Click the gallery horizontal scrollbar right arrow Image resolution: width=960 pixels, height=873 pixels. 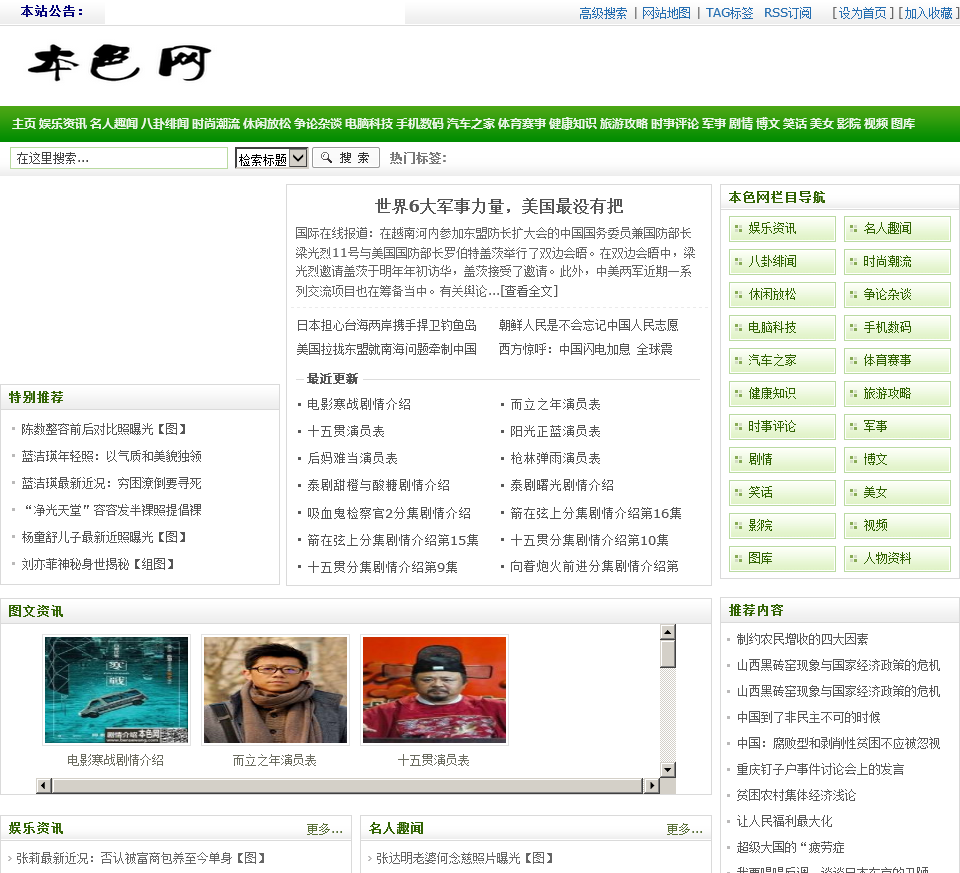click(x=652, y=785)
